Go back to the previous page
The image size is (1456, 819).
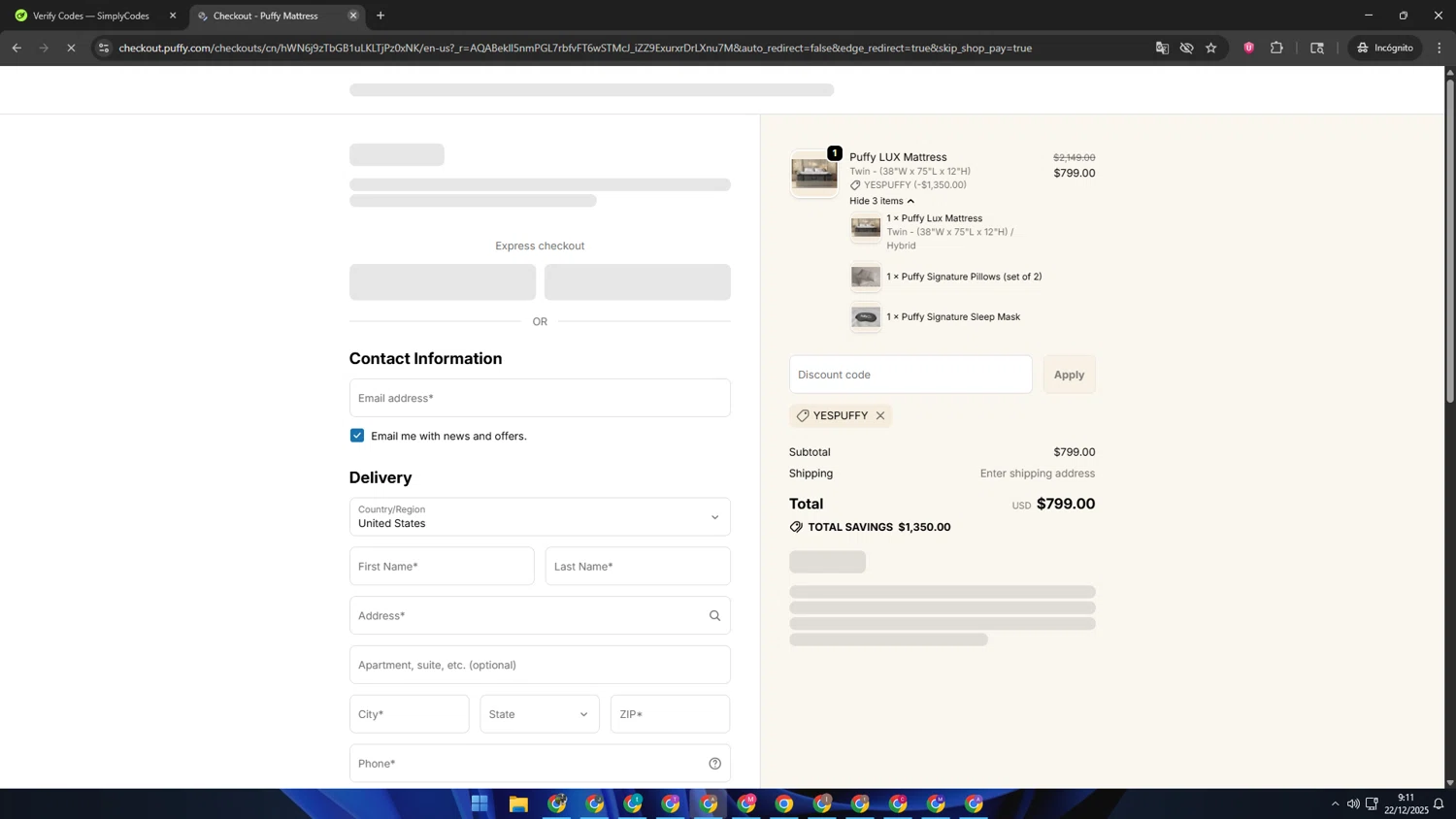click(x=17, y=48)
